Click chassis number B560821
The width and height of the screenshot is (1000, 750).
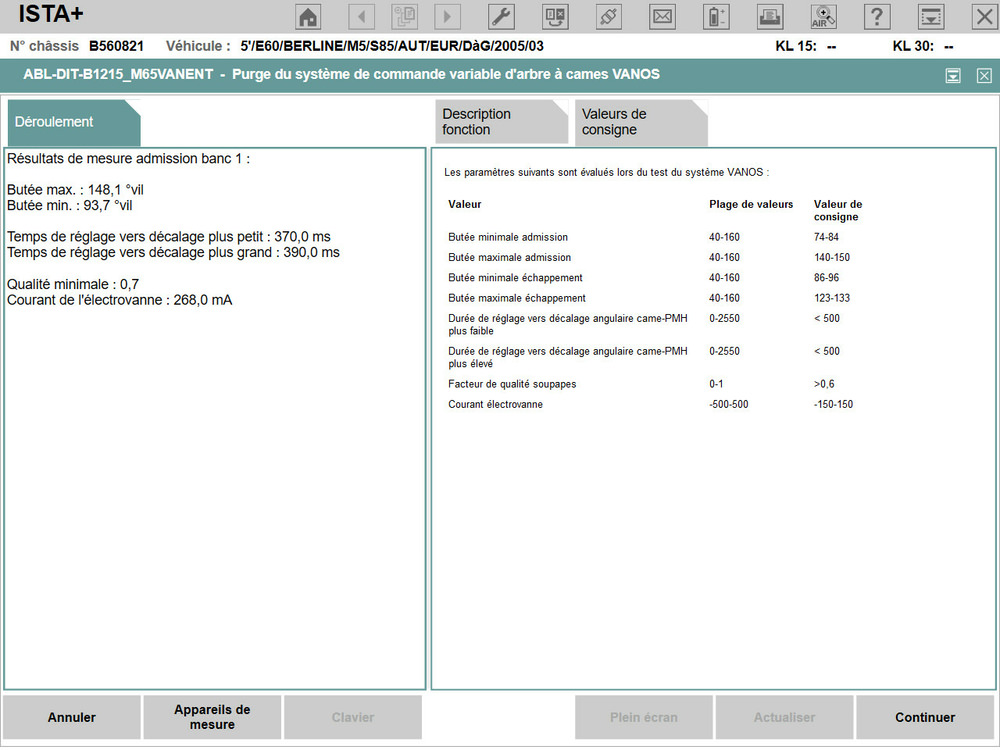[x=116, y=46]
